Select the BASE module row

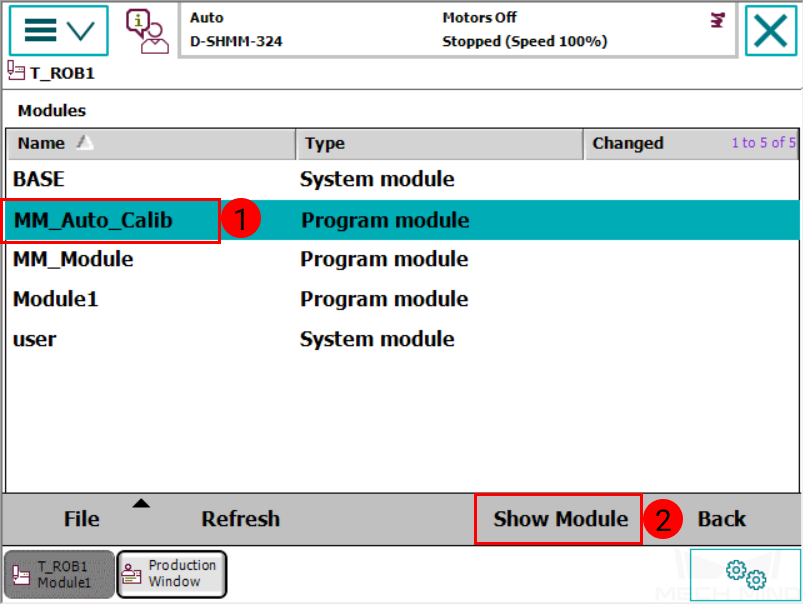(x=403, y=179)
